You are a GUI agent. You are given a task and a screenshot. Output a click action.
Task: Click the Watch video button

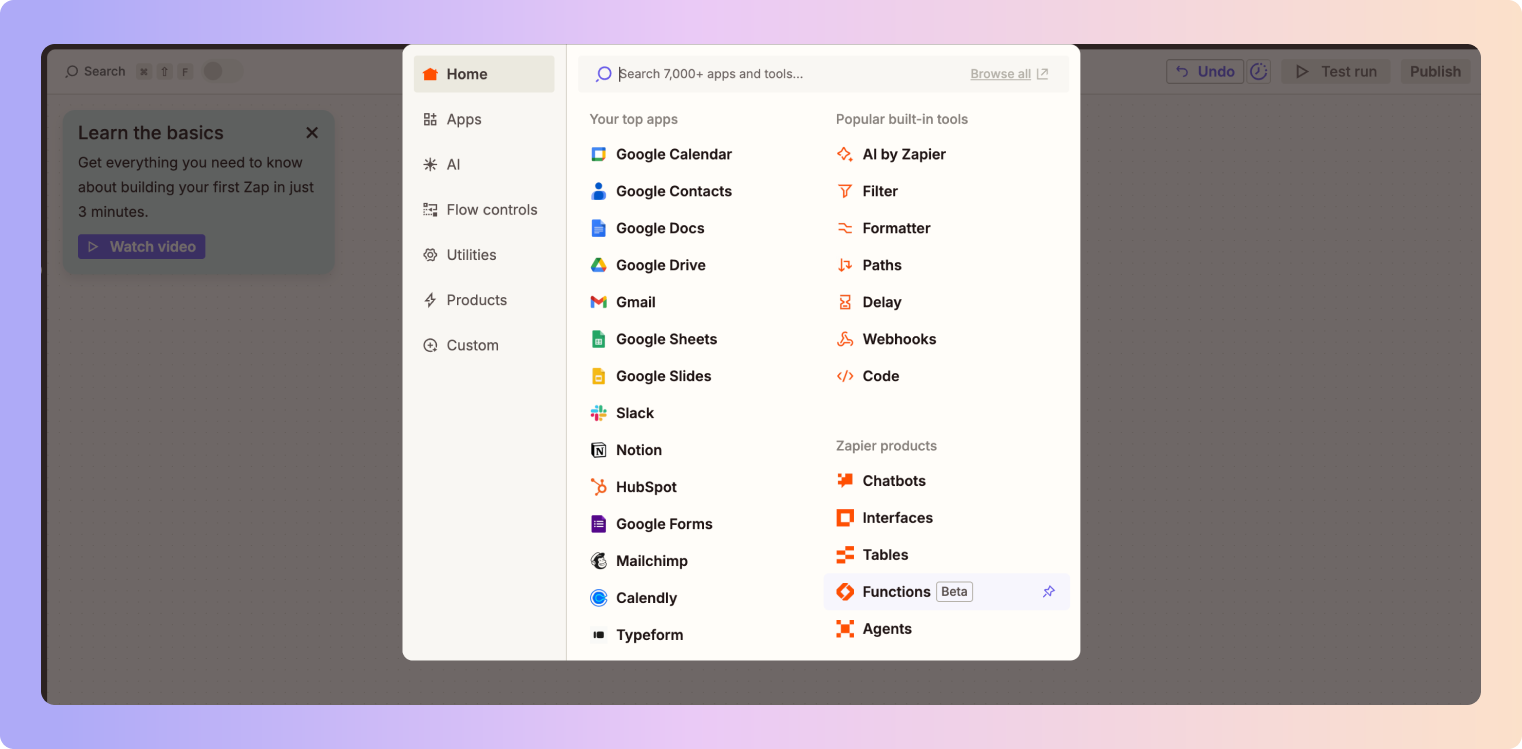pyautogui.click(x=142, y=246)
